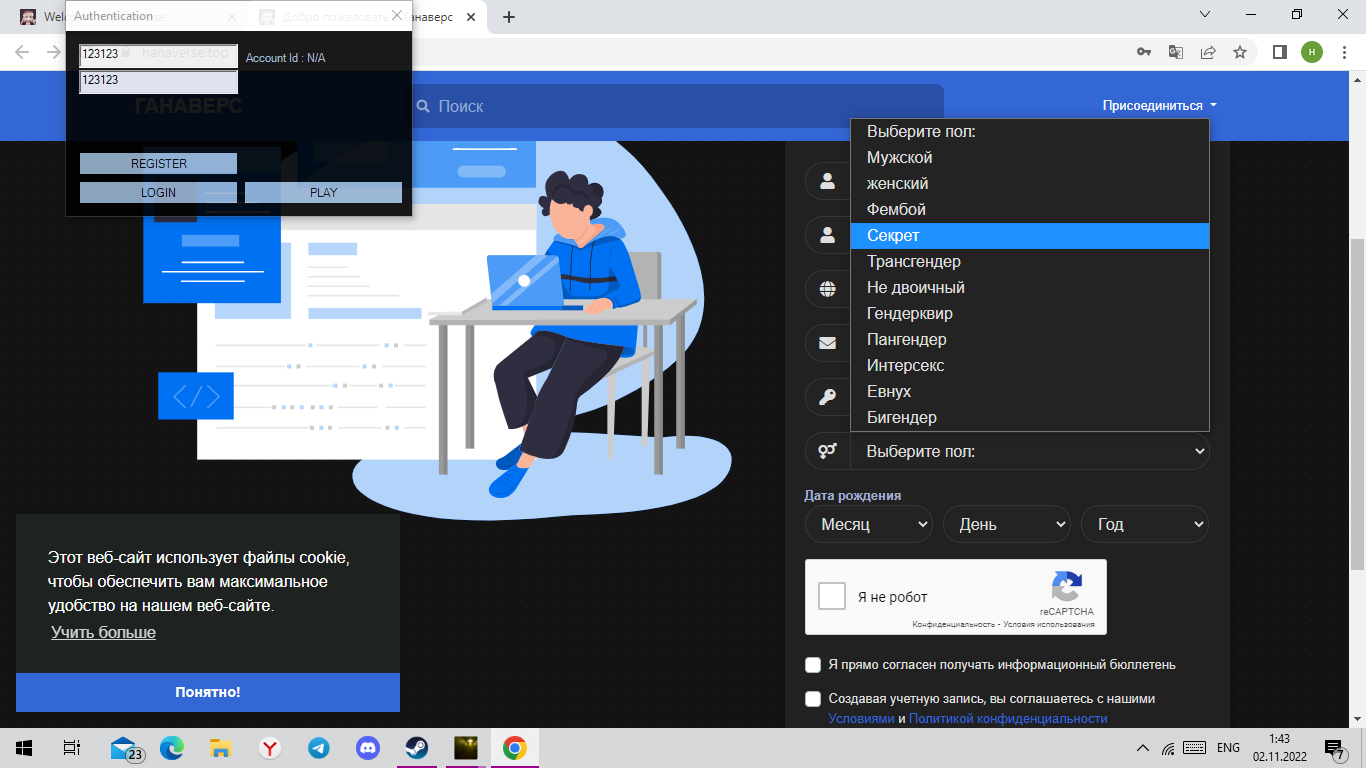The height and width of the screenshot is (768, 1366).
Task: Select 'Секрет' in the gender list
Action: 1029,236
